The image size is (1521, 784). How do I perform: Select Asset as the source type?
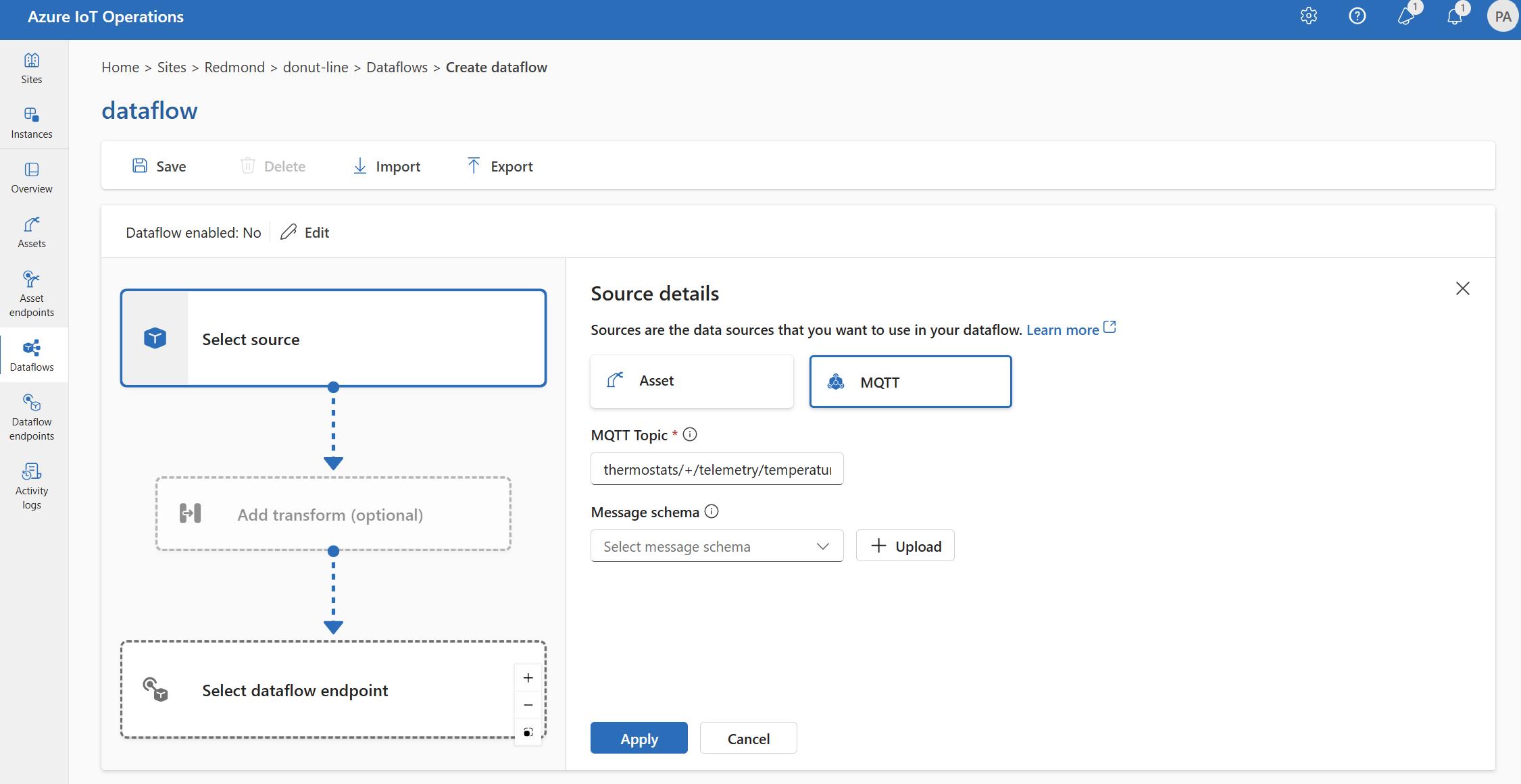click(692, 380)
